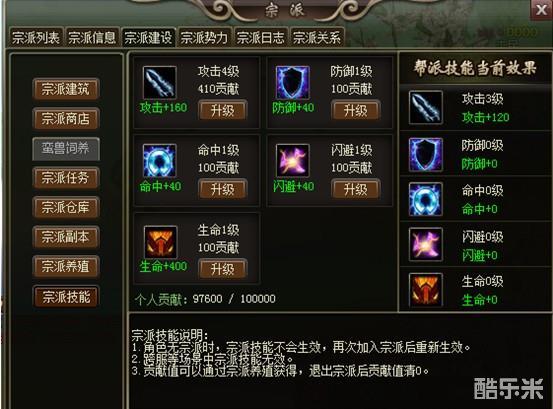Click the life (生命) skill icon in upgrade grid
The height and width of the screenshot is (409, 553).
point(160,242)
